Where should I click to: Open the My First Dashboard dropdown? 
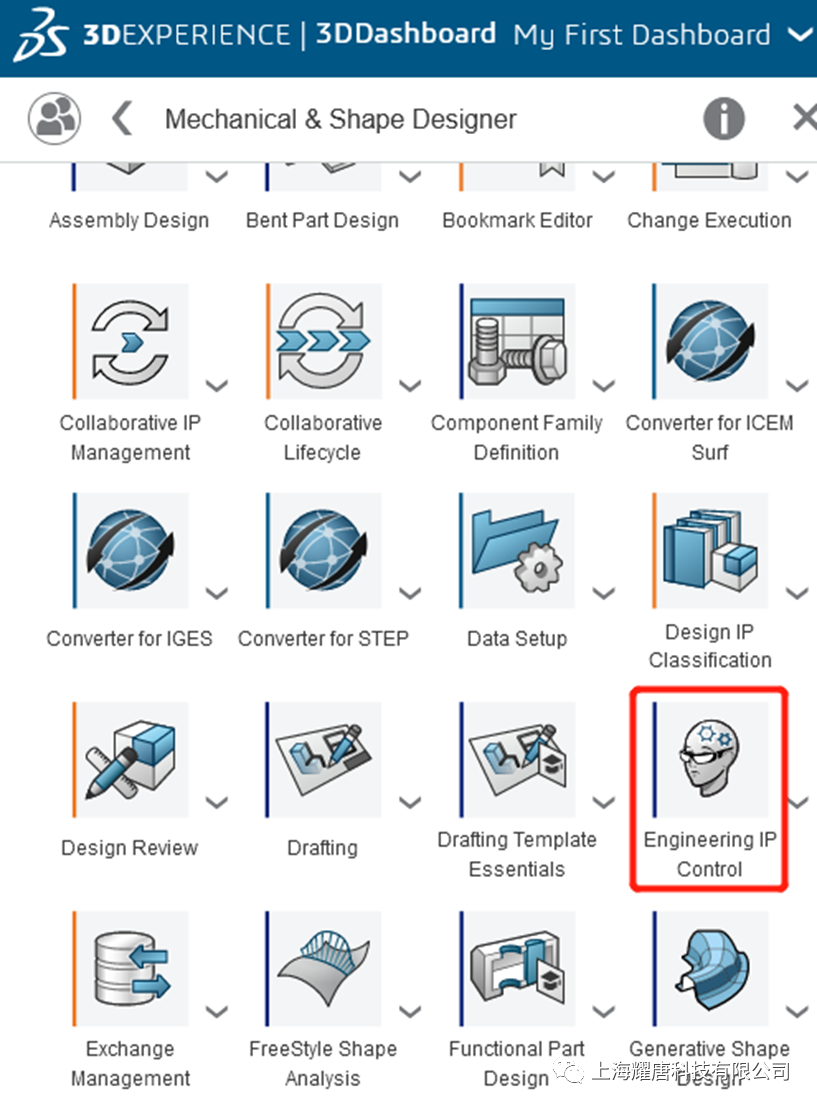click(x=801, y=35)
